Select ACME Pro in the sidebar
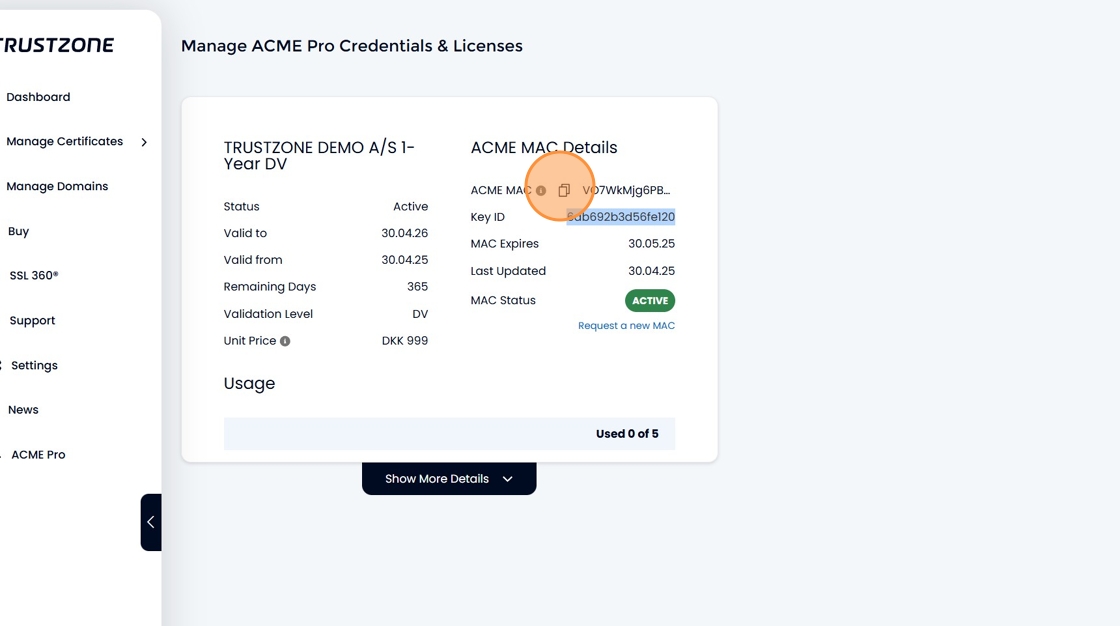 coord(38,454)
